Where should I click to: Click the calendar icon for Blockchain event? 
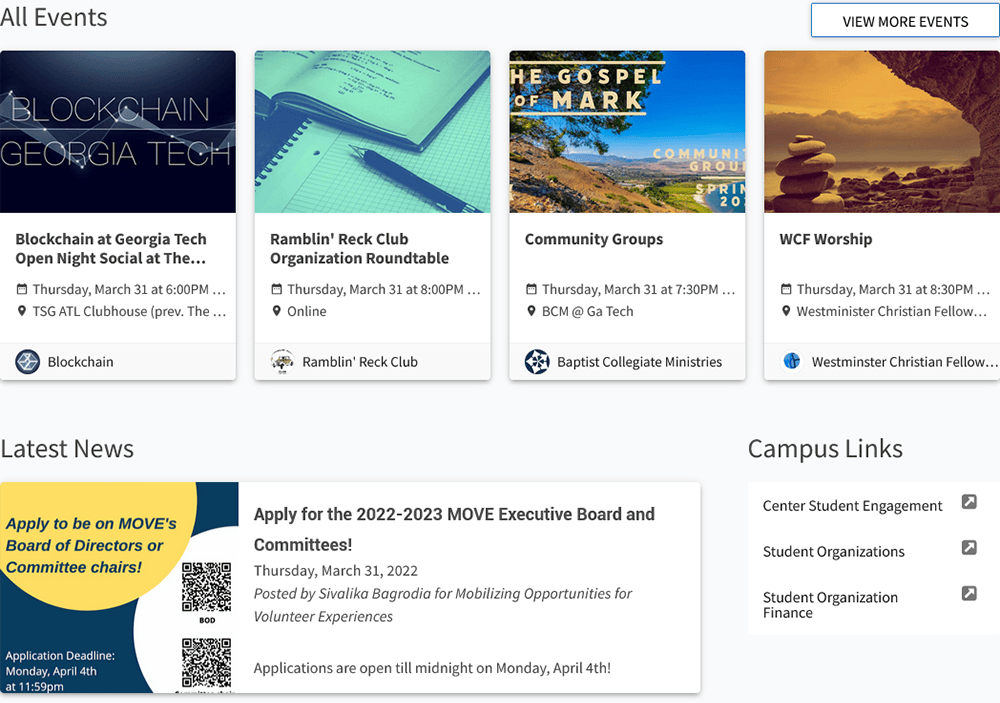coord(22,289)
